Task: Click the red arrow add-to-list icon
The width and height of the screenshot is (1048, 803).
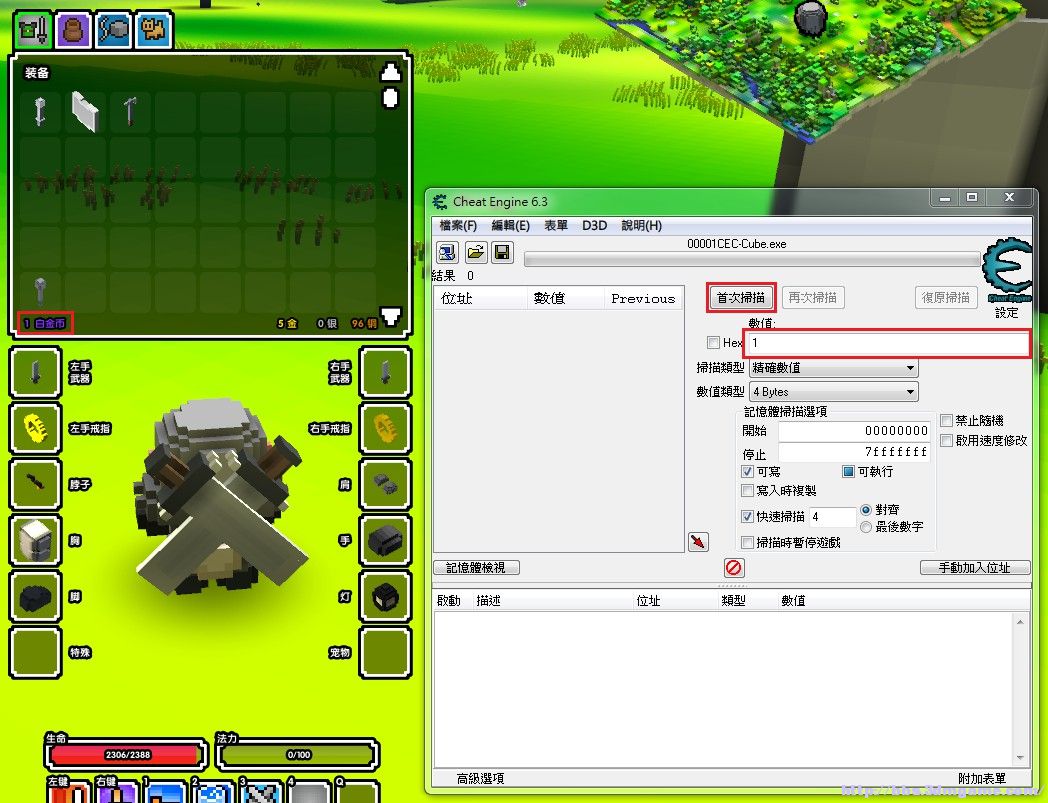Action: point(698,542)
